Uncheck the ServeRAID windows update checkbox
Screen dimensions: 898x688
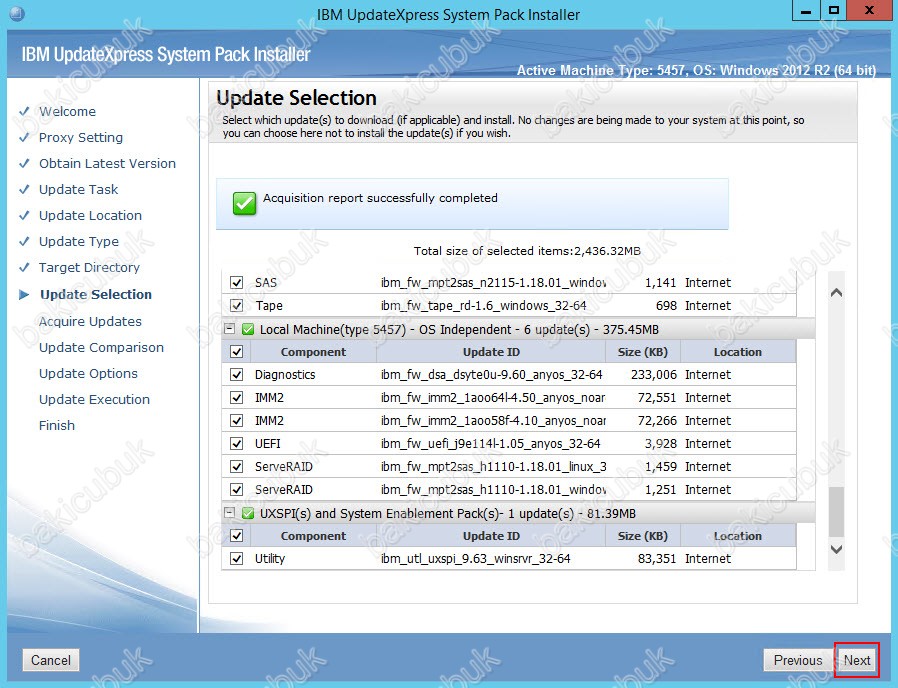click(237, 489)
